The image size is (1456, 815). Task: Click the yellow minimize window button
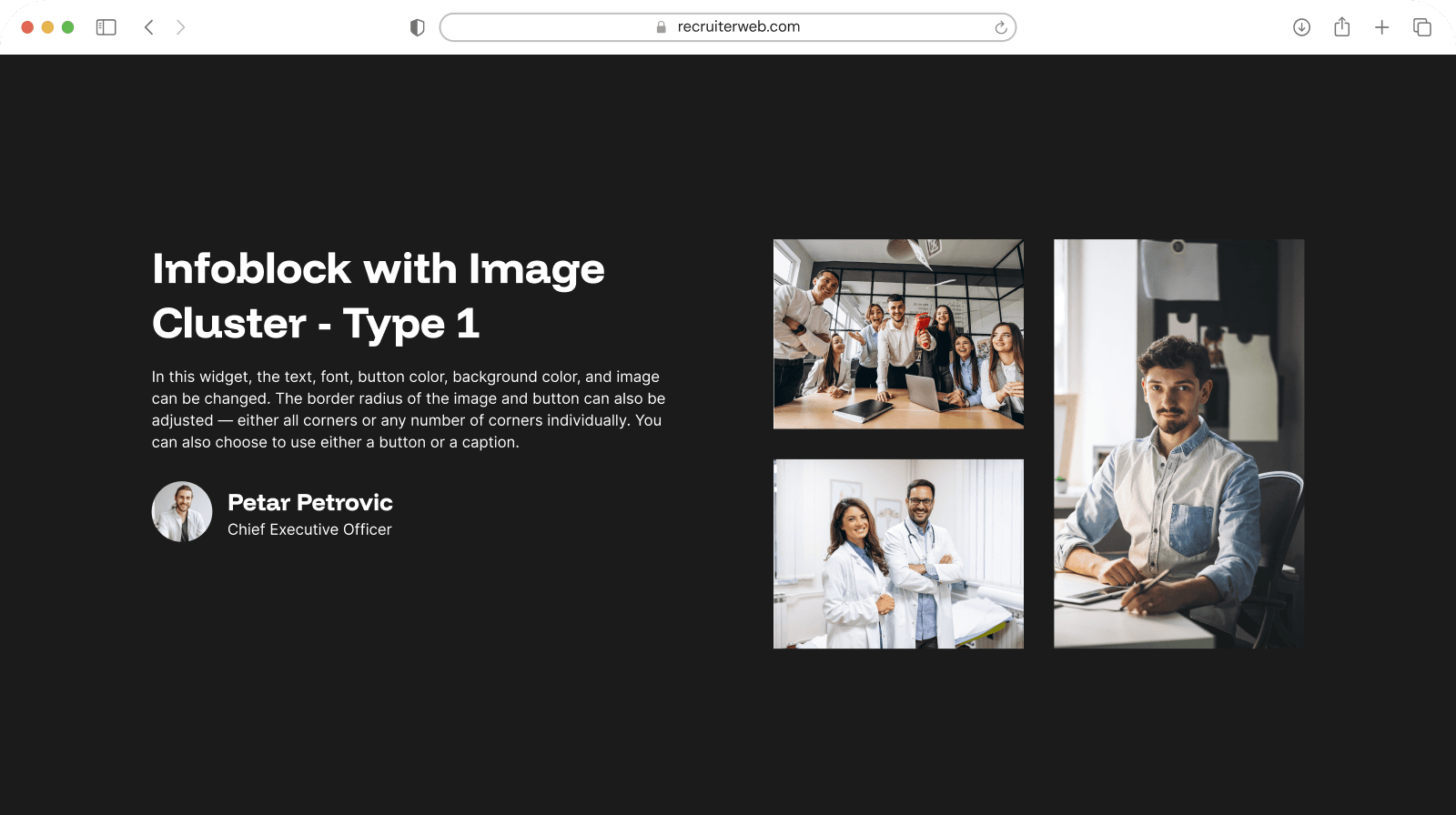pyautogui.click(x=47, y=27)
